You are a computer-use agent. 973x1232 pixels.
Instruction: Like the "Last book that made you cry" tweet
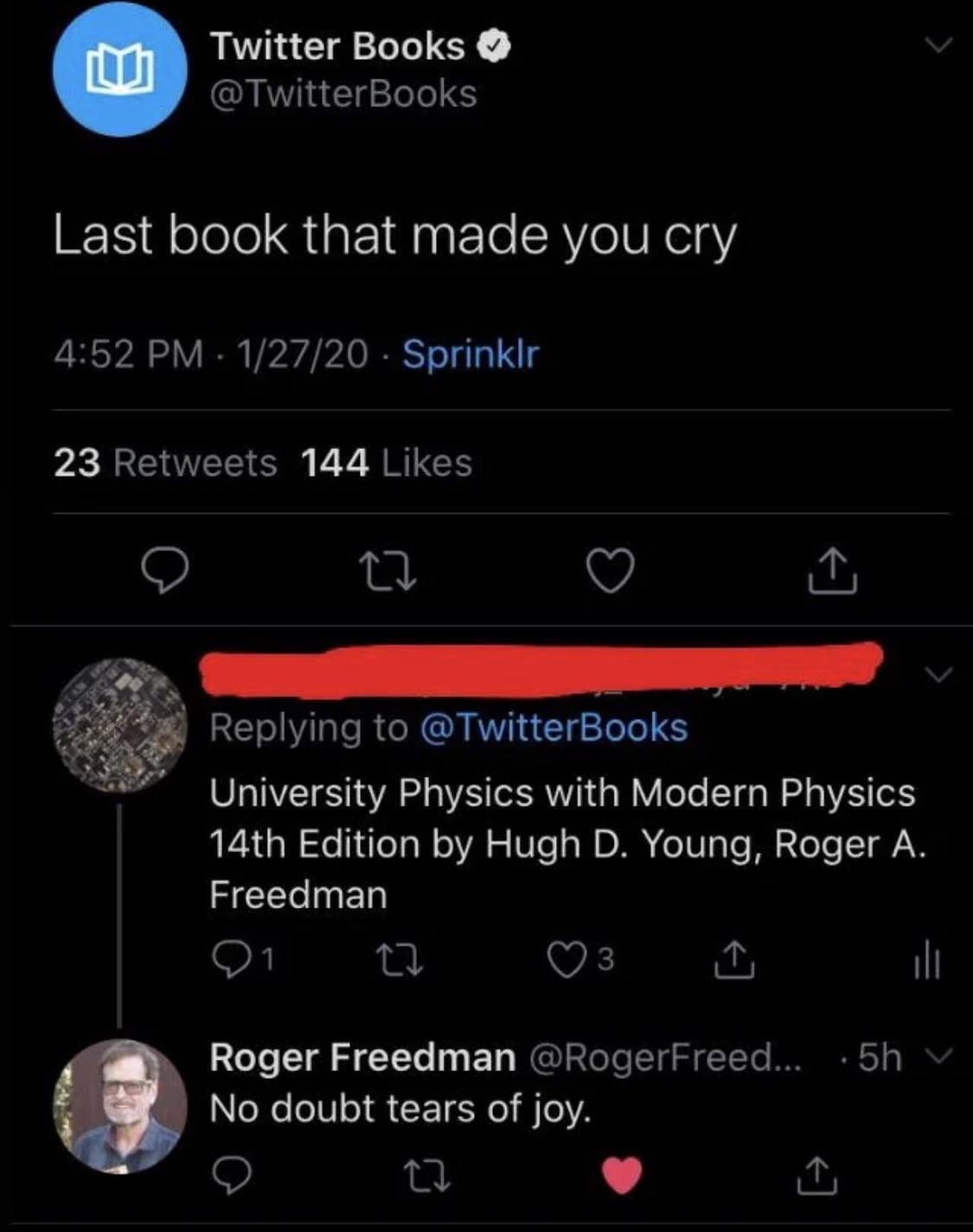click(611, 572)
